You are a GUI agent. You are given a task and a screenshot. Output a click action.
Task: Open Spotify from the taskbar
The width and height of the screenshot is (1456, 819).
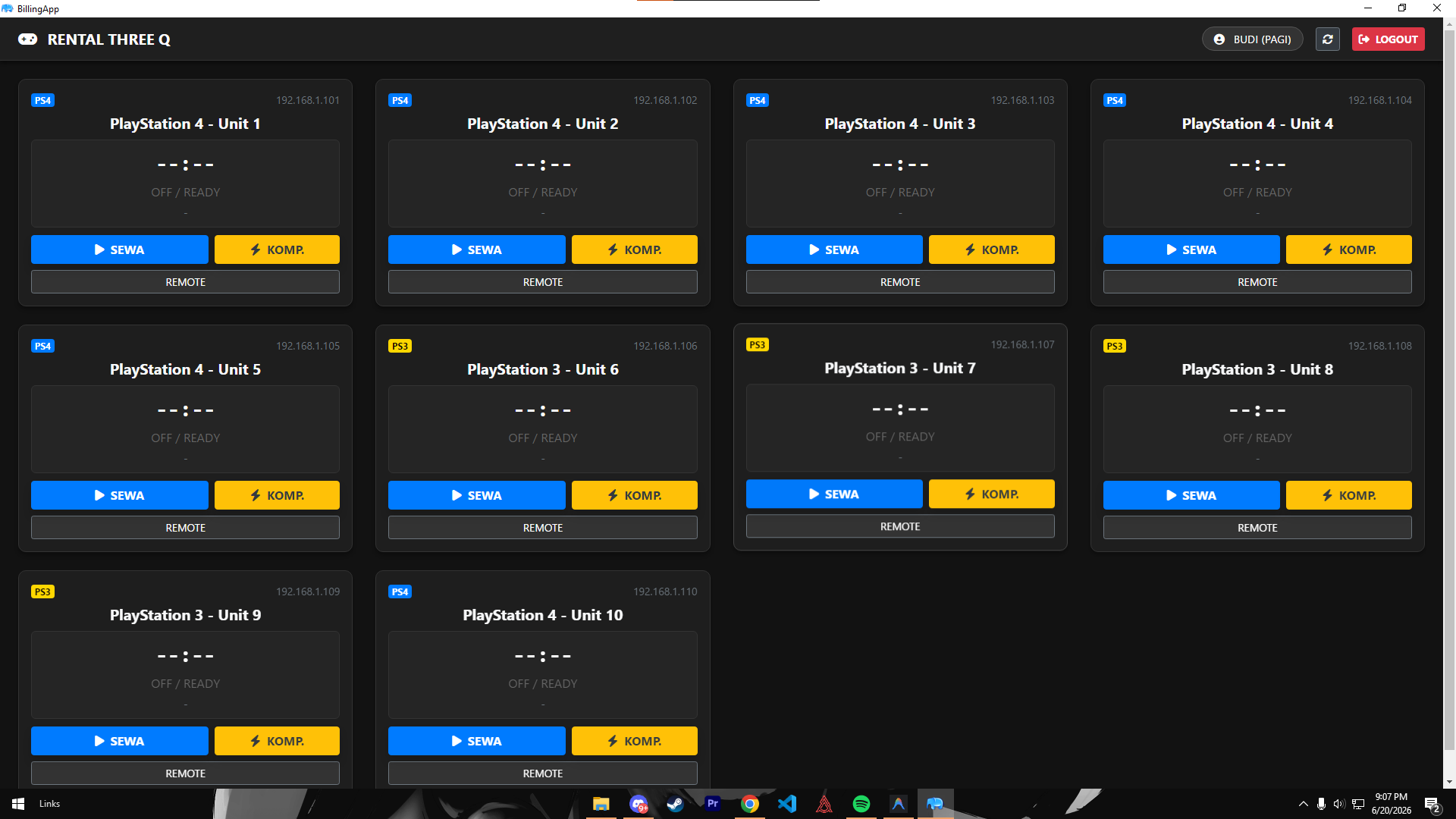[861, 804]
